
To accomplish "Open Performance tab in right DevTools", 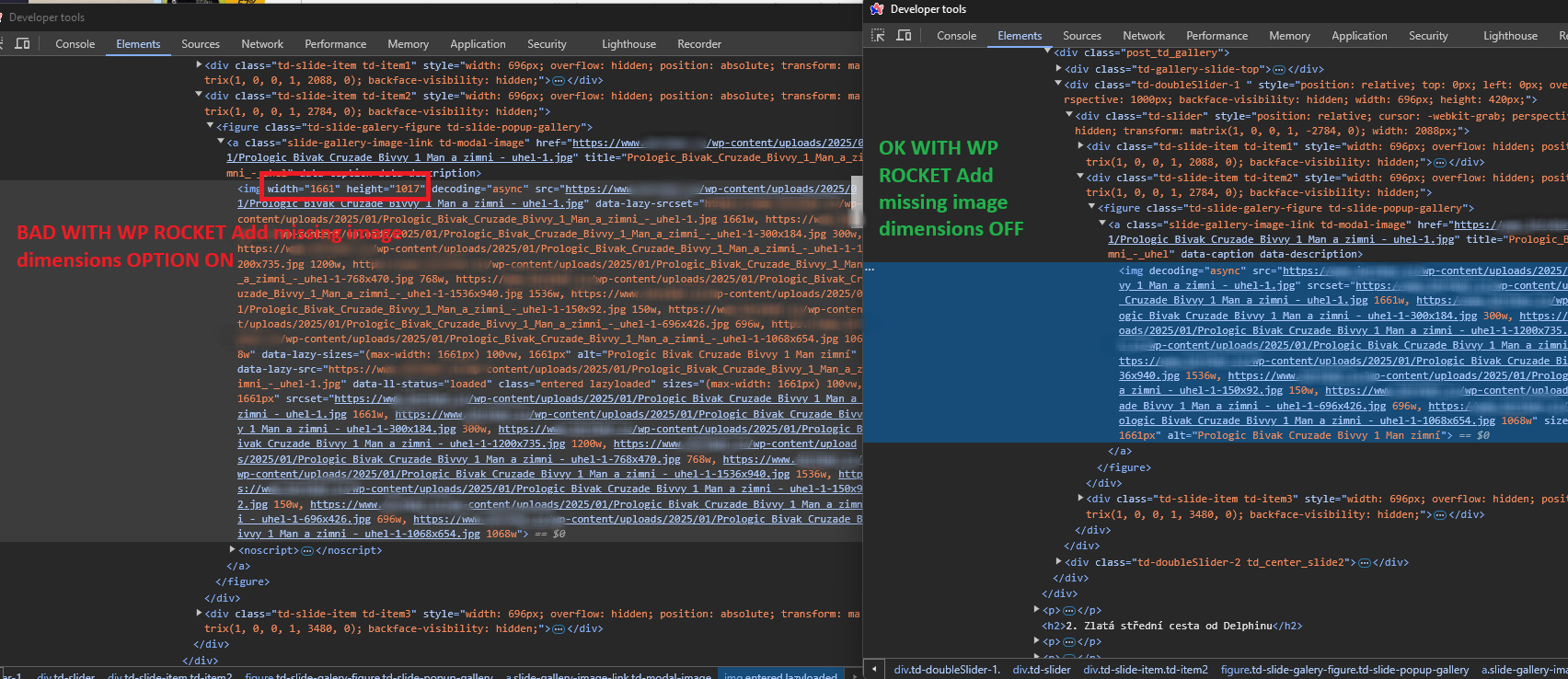I will click(x=1217, y=36).
